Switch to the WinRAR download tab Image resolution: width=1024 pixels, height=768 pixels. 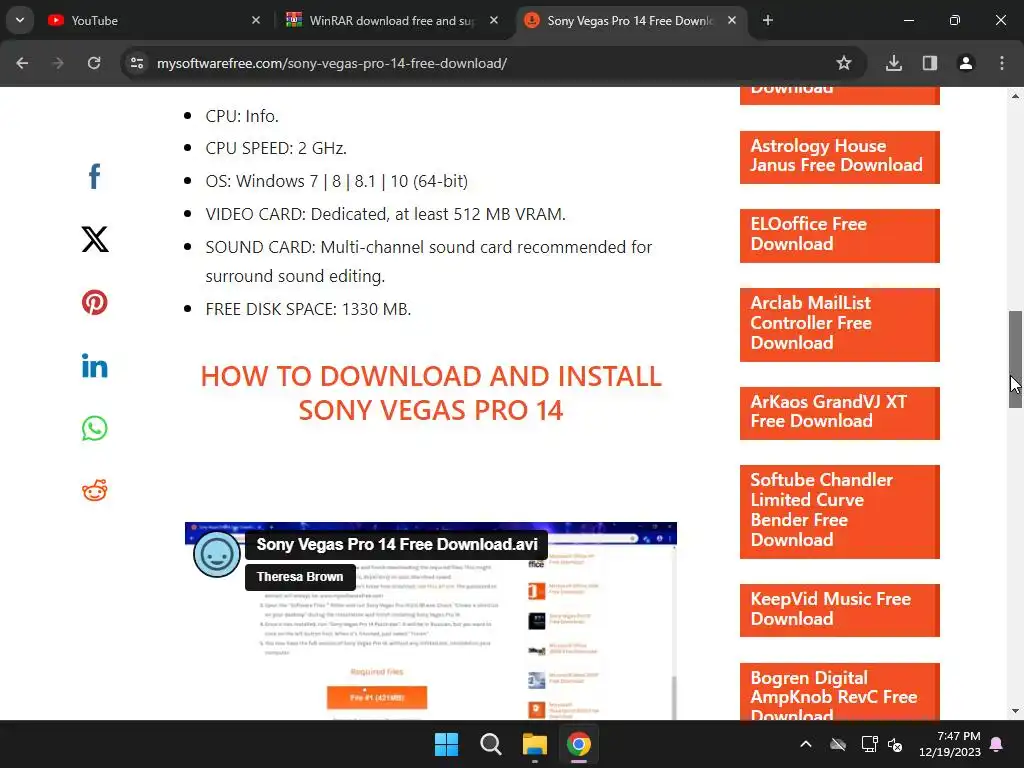392,20
